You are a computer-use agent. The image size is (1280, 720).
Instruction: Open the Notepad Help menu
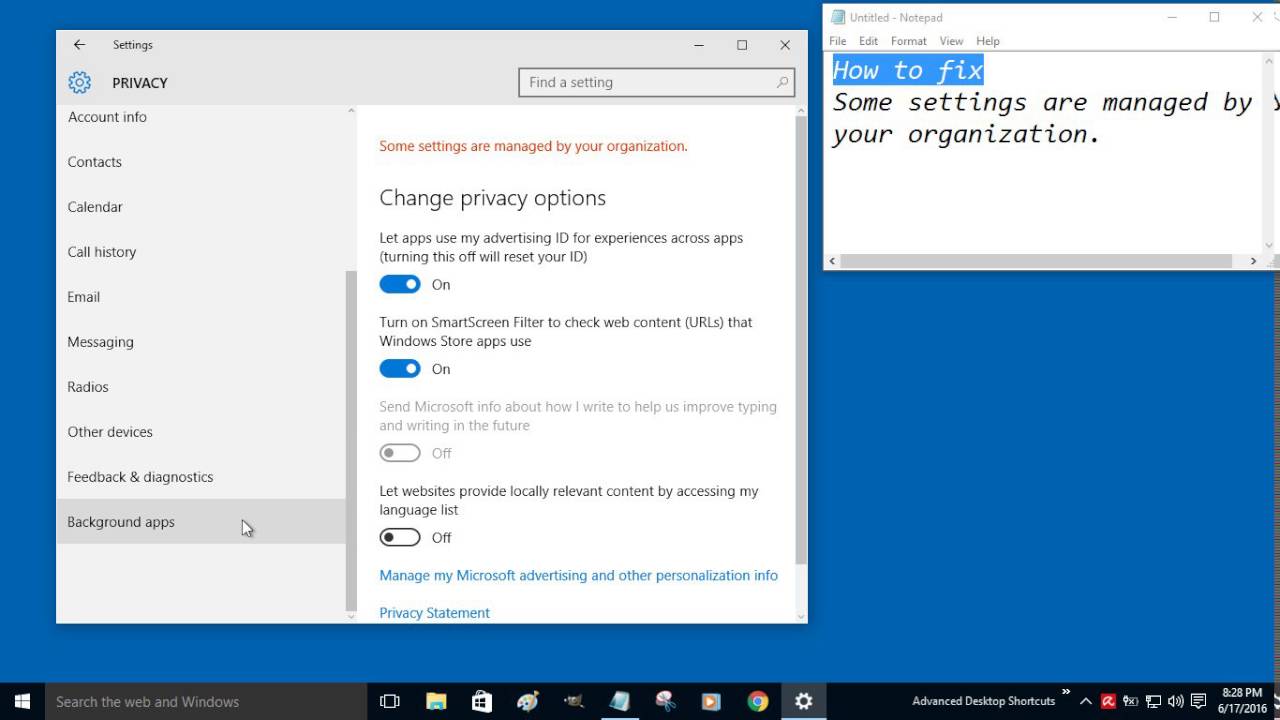pos(988,41)
